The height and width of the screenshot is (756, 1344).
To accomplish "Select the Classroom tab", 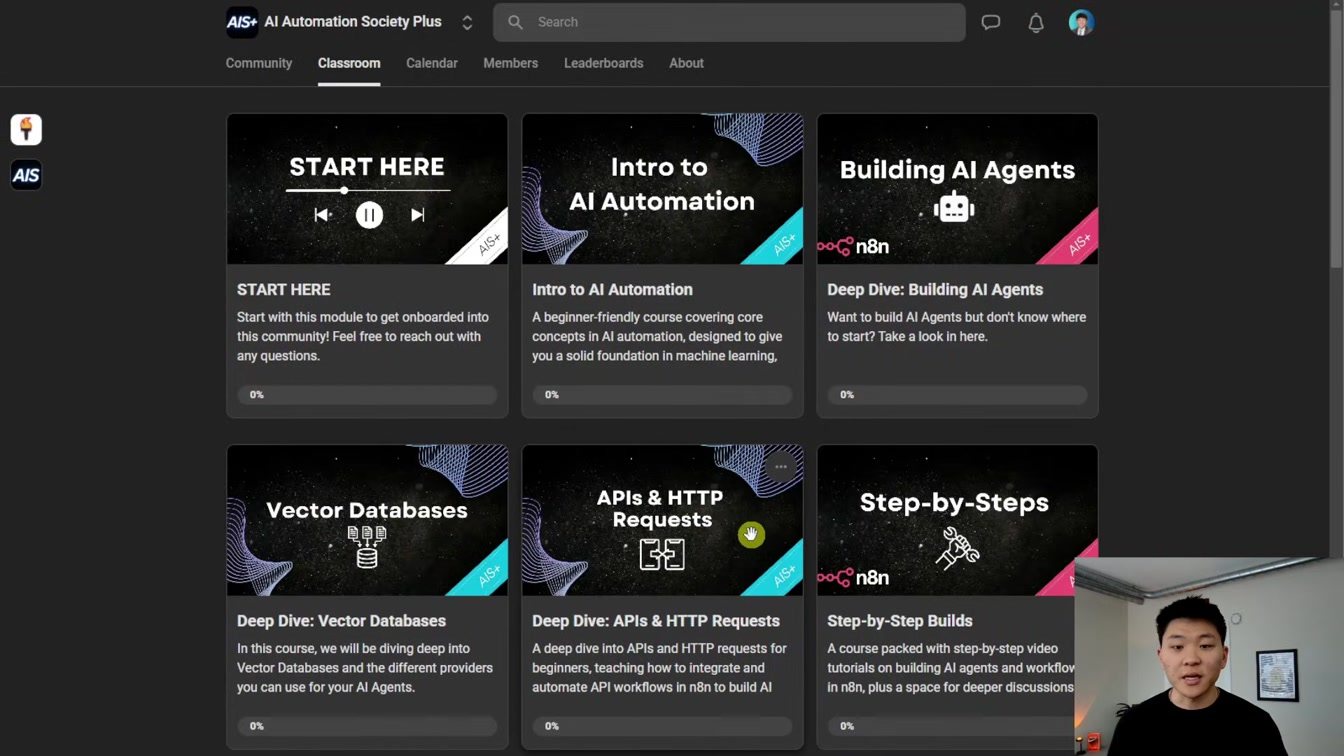I will pos(349,63).
